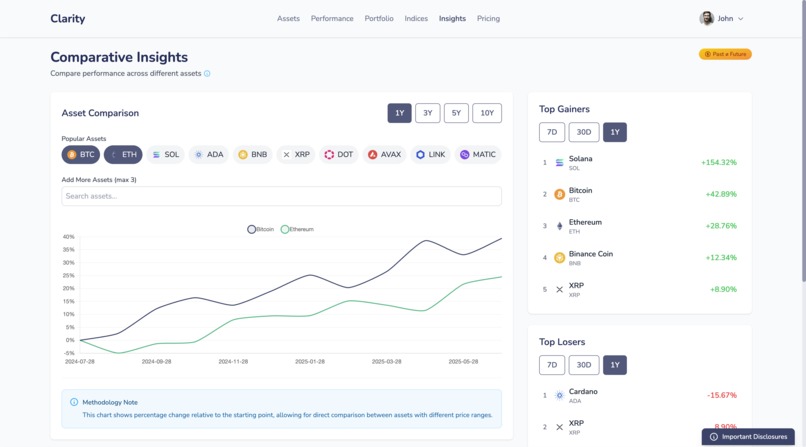Open the Assets nav item
The image size is (806, 447).
288,18
